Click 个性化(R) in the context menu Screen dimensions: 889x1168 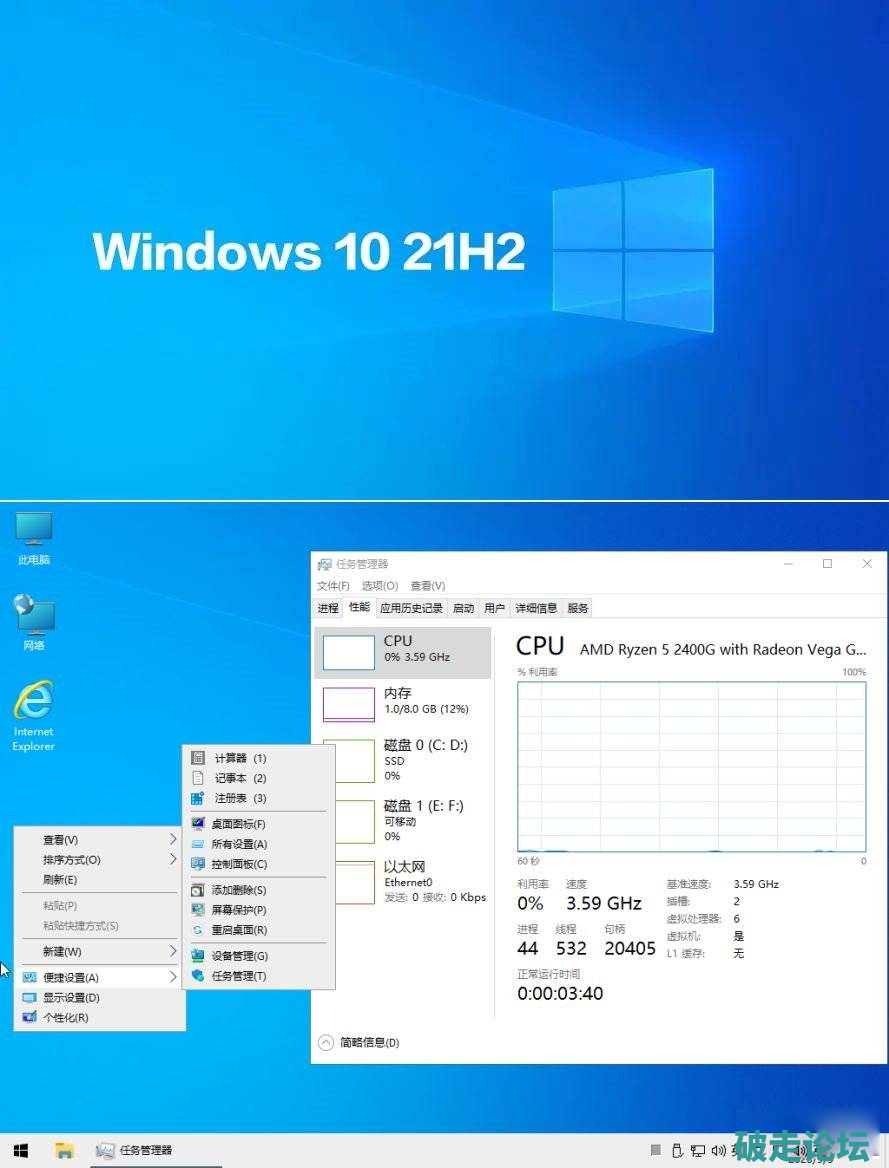[65, 1018]
